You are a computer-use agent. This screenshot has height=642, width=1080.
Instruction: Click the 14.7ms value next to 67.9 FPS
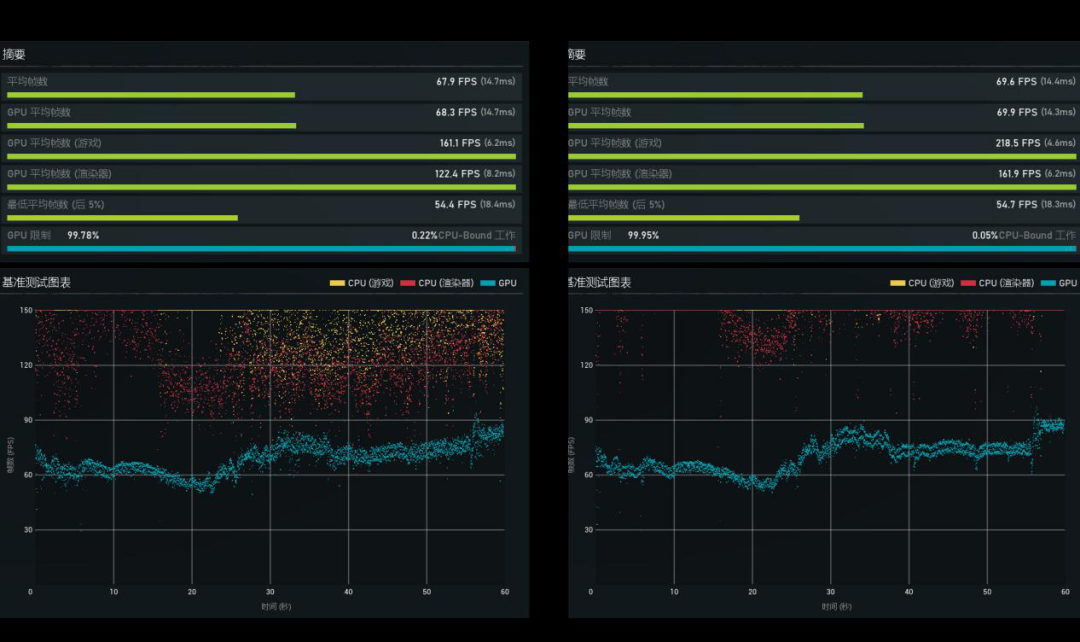coord(498,81)
